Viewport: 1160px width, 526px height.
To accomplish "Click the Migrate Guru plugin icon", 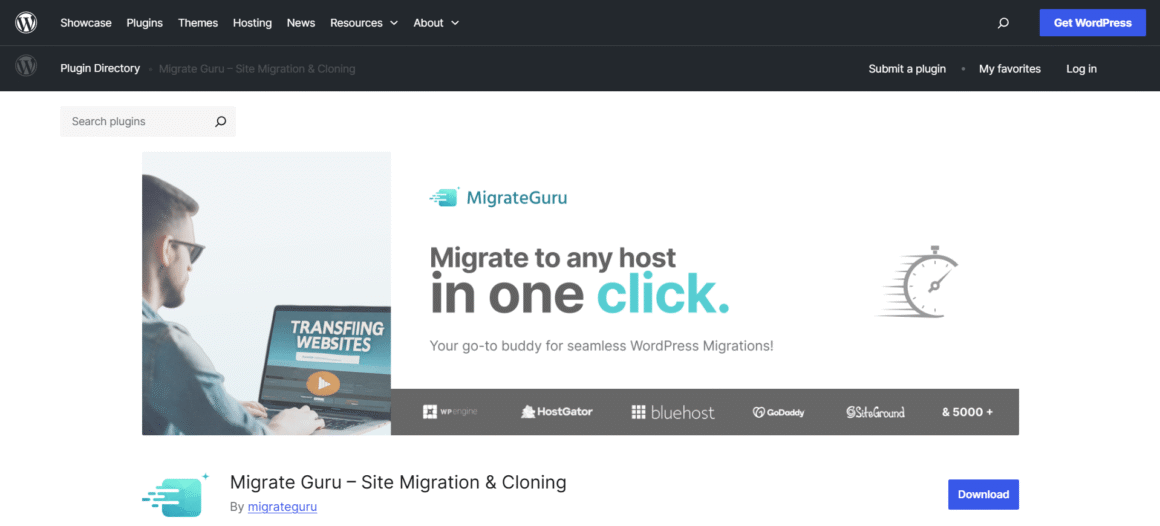I will coord(176,496).
